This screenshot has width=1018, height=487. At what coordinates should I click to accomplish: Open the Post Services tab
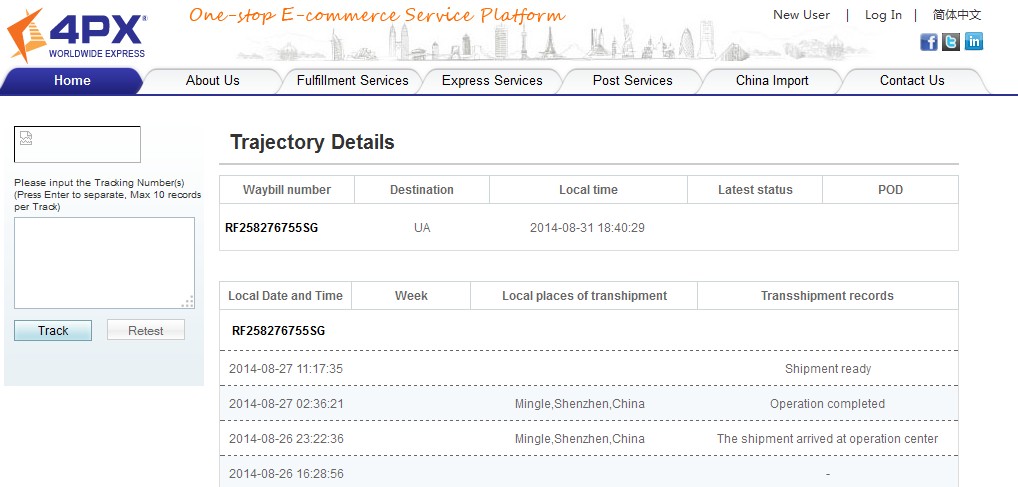coord(632,81)
